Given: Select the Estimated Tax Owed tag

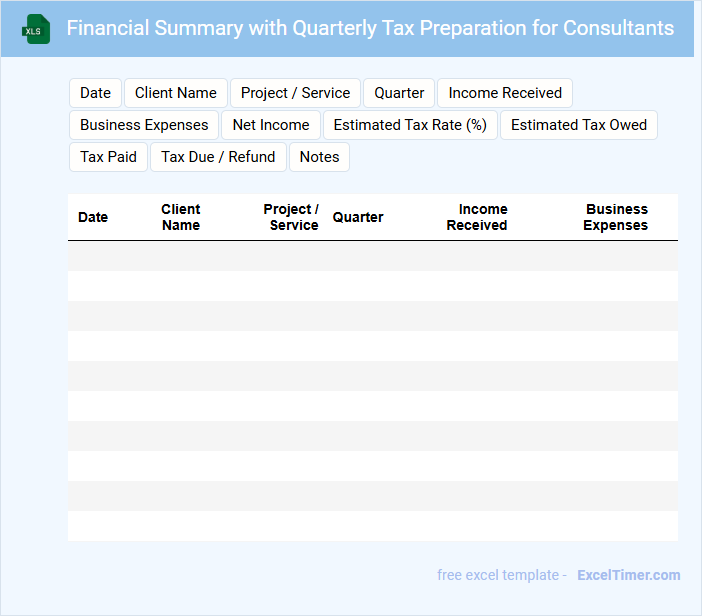Looking at the screenshot, I should [579, 125].
